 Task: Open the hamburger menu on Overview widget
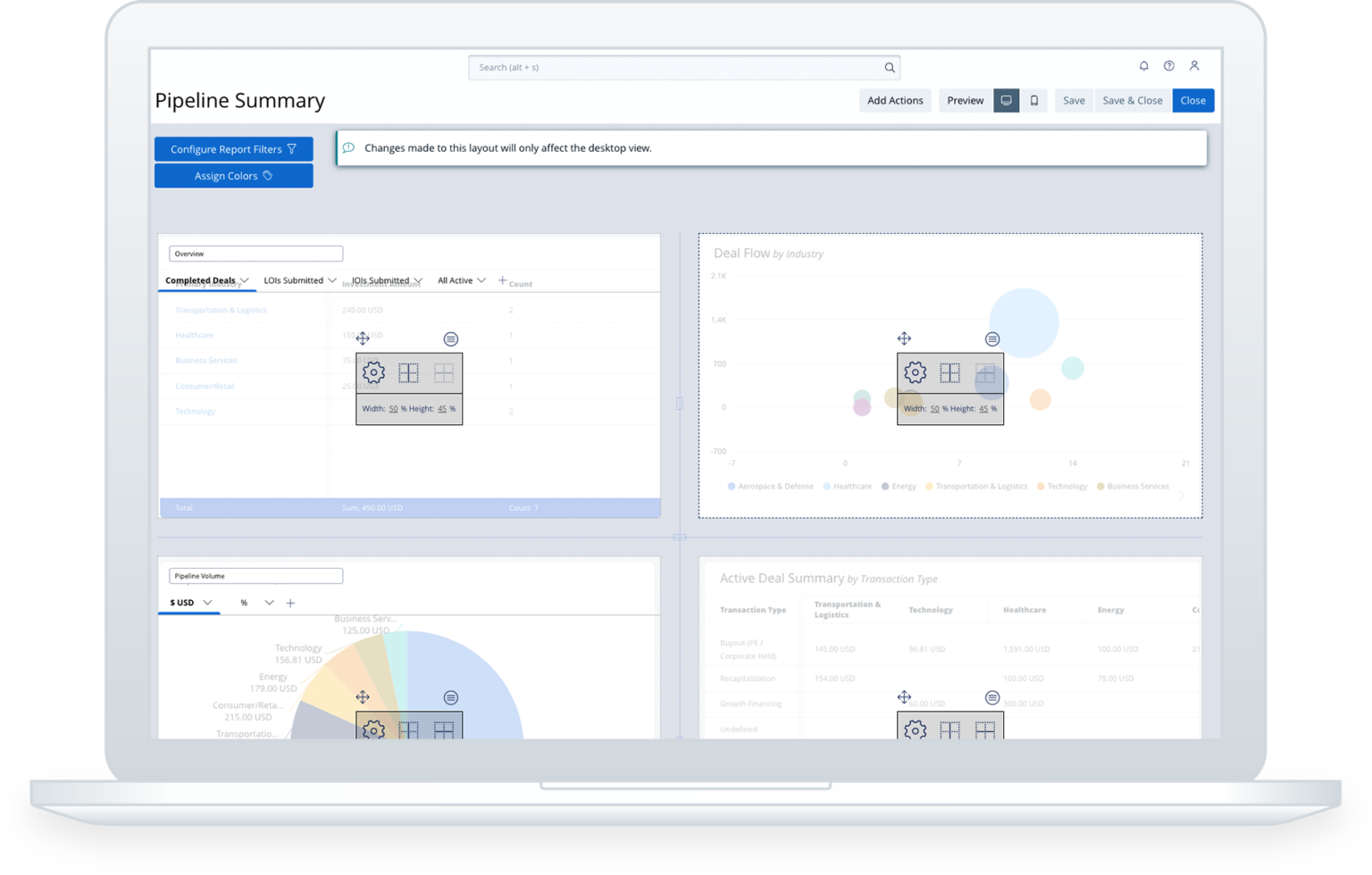[451, 339]
